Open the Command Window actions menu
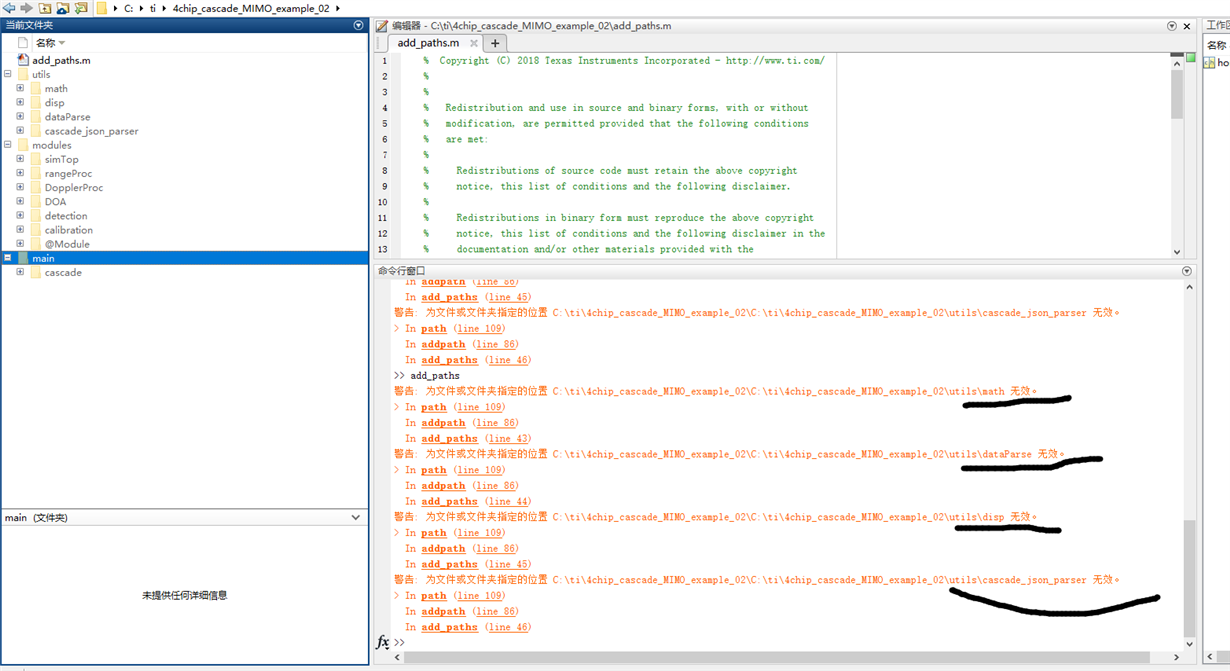The height and width of the screenshot is (671, 1230). tap(1187, 271)
